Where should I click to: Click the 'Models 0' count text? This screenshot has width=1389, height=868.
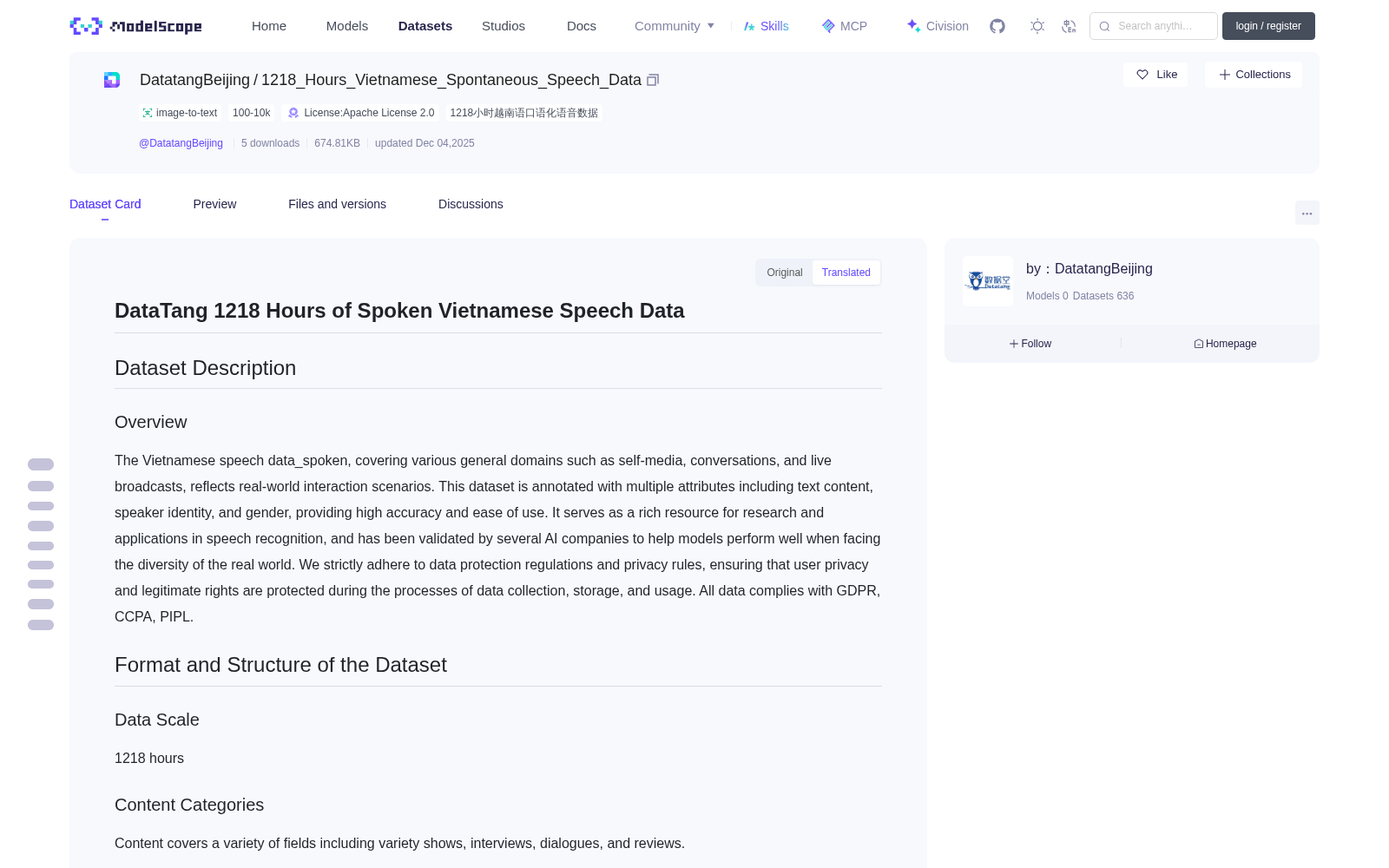(1047, 296)
